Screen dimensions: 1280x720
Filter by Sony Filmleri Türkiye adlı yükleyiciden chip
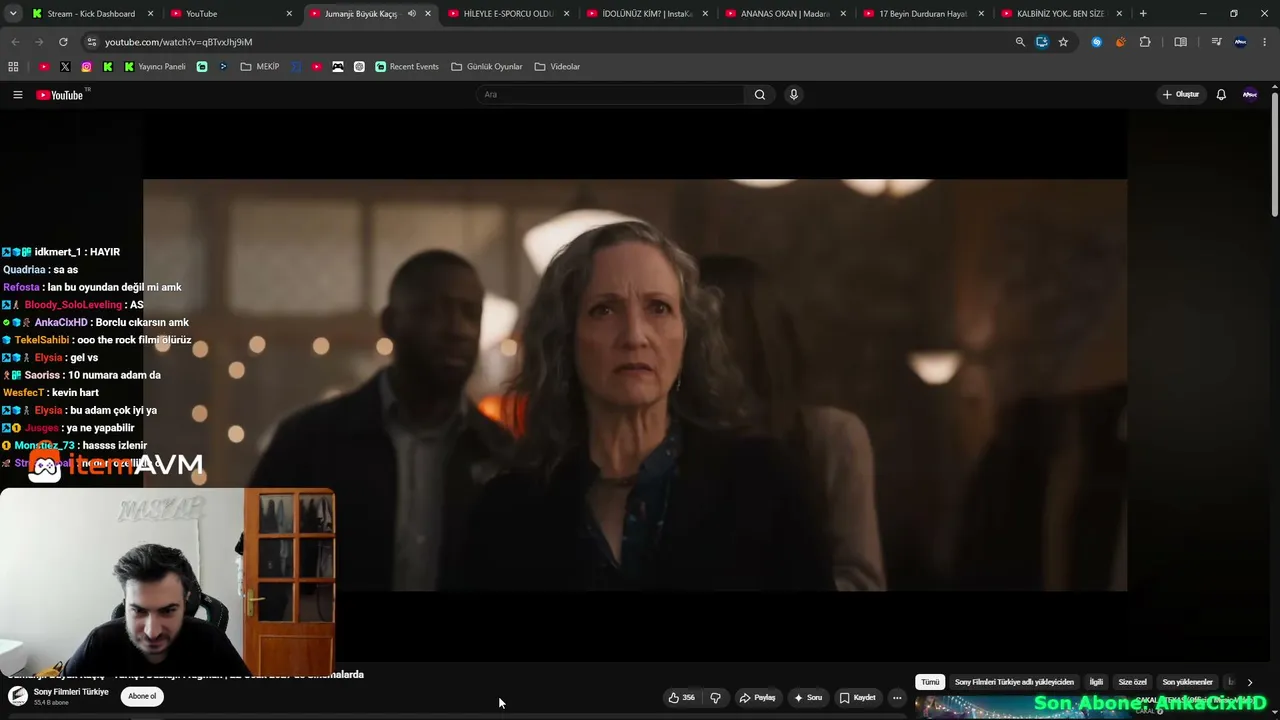[1014, 682]
